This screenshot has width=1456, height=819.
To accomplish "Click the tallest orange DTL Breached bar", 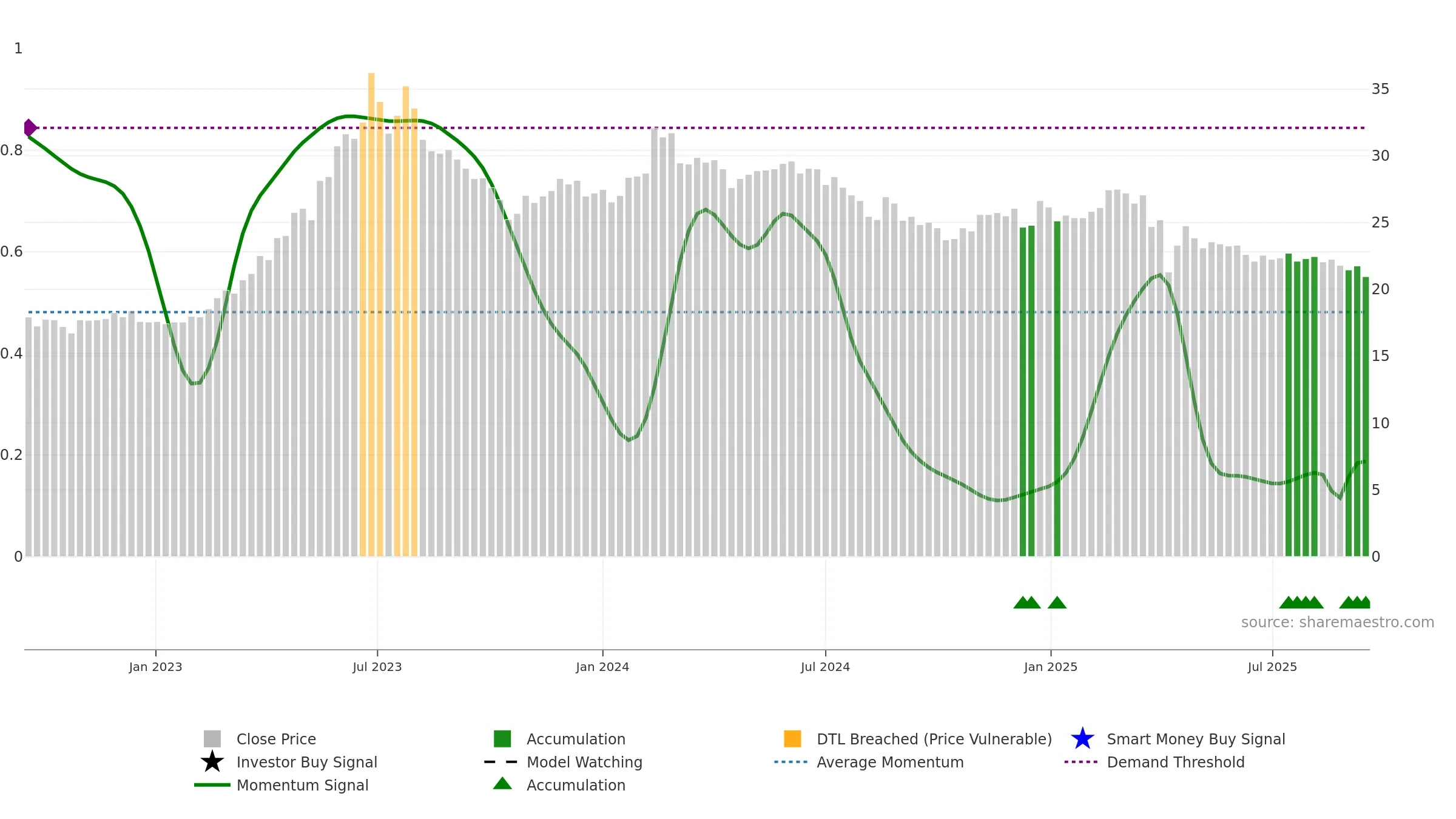I will click(371, 303).
